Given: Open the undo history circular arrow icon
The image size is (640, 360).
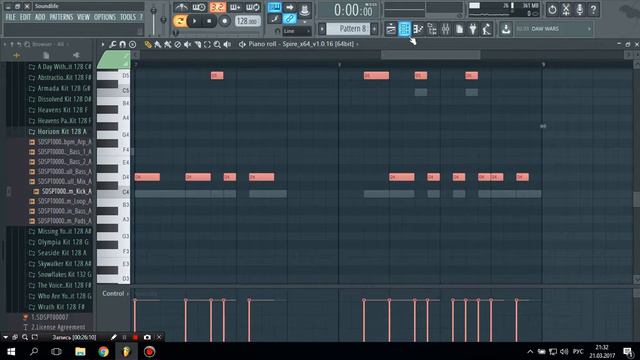Looking at the screenshot, I should [552, 9].
